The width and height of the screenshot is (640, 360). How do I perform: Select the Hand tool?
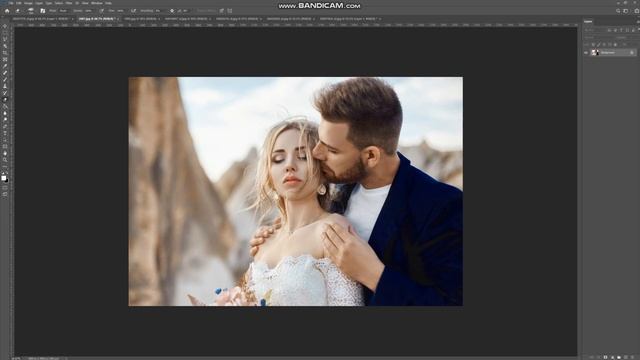(x=5, y=154)
